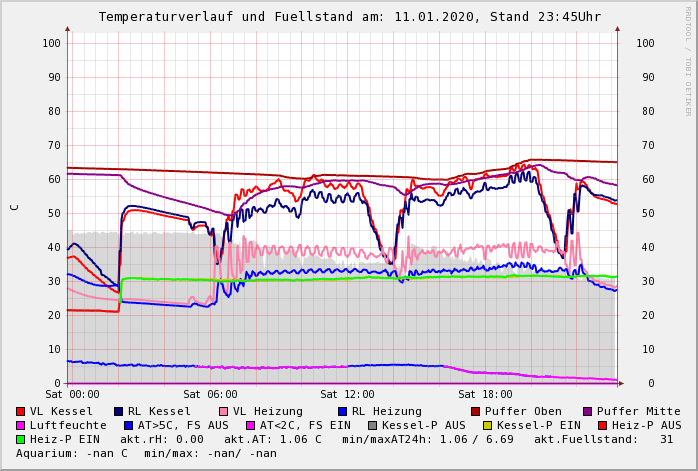The height and width of the screenshot is (471, 698).
Task: Click the dark blue RL Kessel legend swatch
Action: (118, 411)
